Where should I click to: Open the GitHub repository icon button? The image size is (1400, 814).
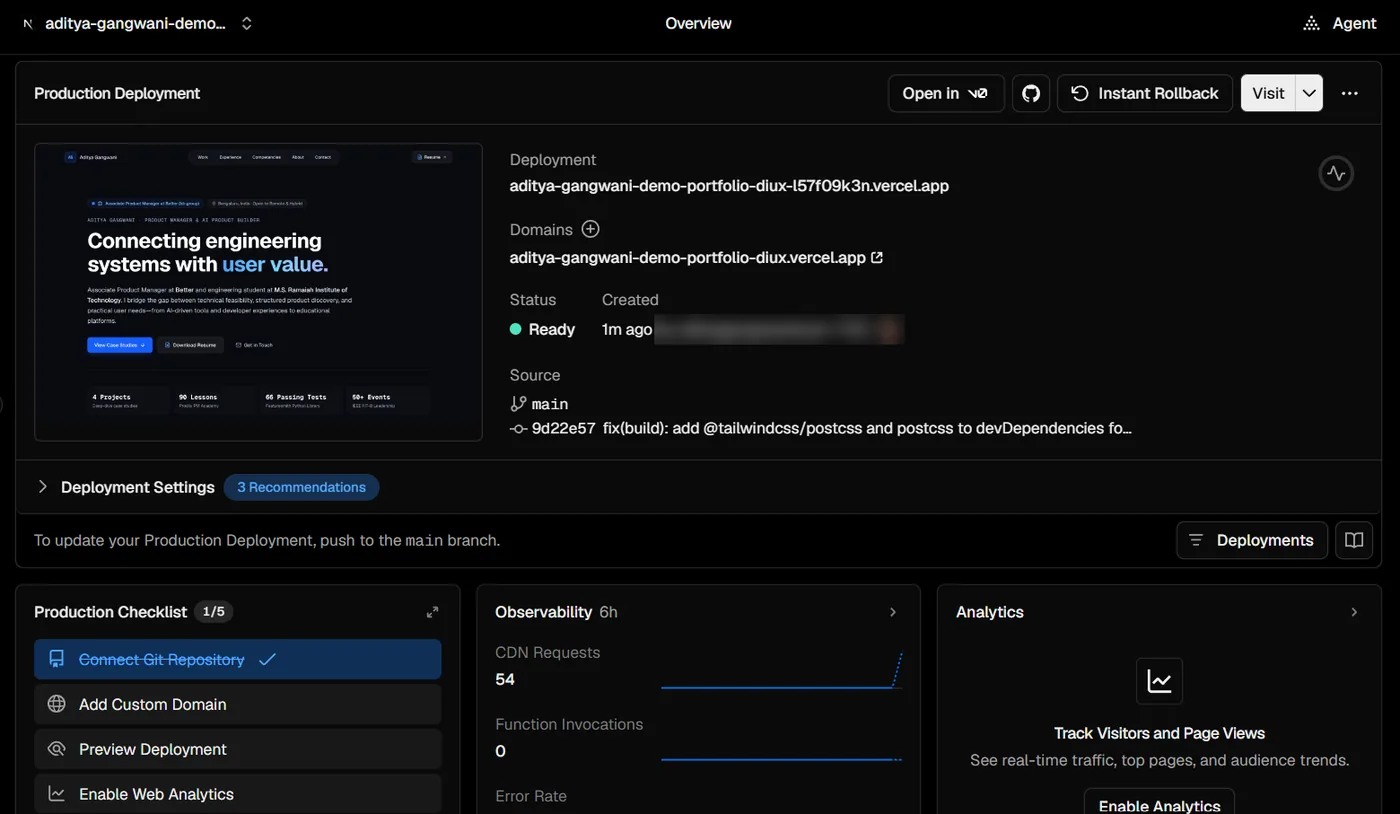pyautogui.click(x=1031, y=93)
